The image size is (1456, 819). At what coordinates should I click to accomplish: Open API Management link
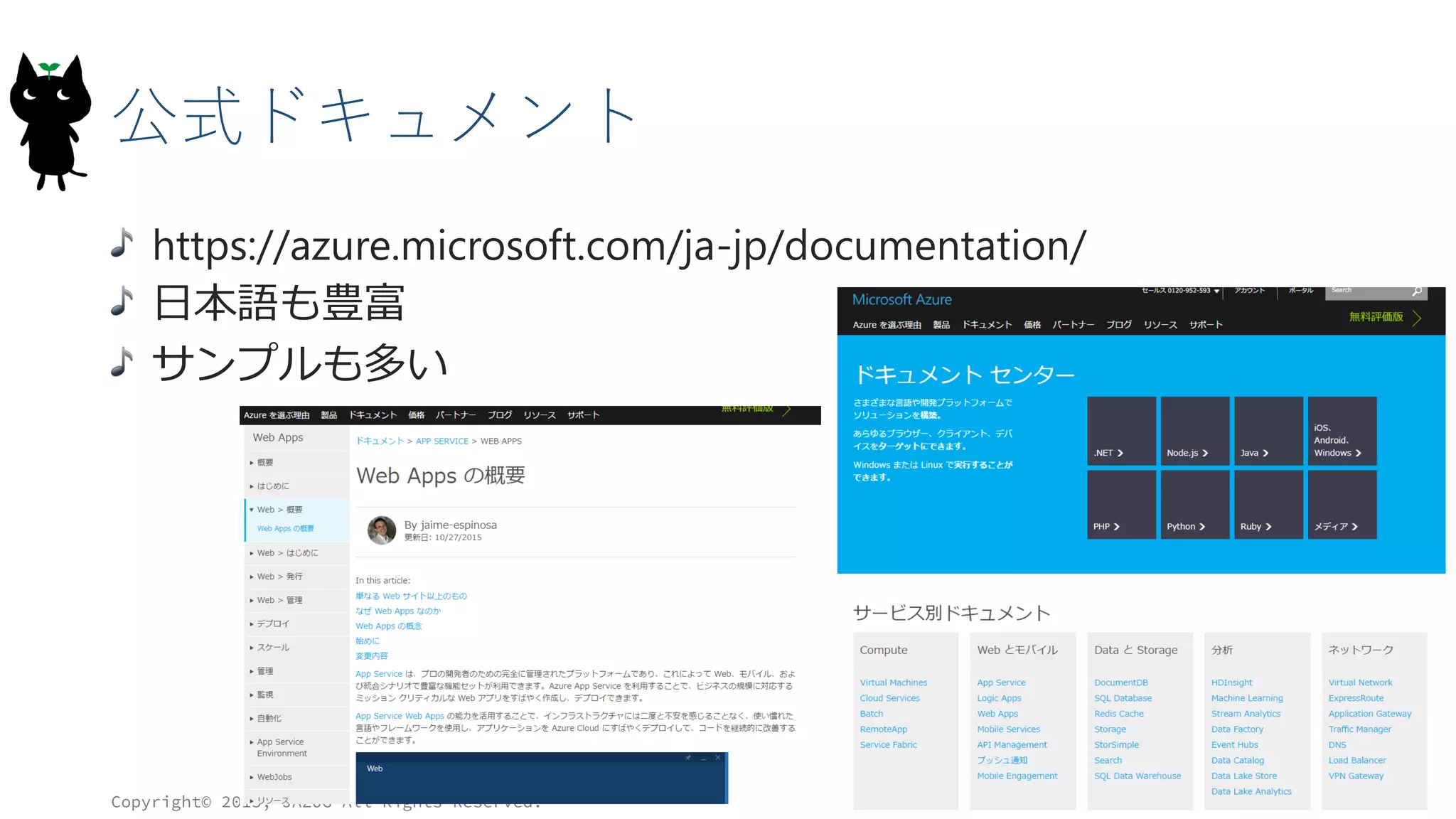[1012, 745]
